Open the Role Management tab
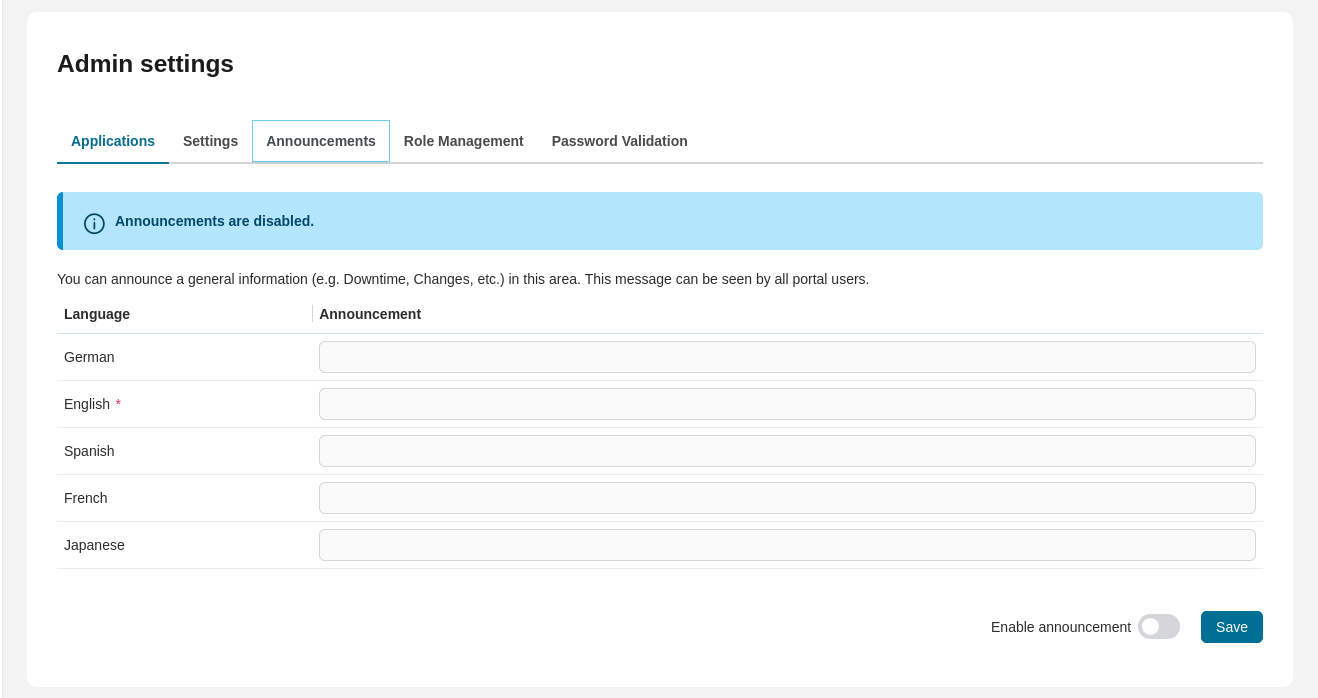The image size is (1318, 698). pos(463,141)
